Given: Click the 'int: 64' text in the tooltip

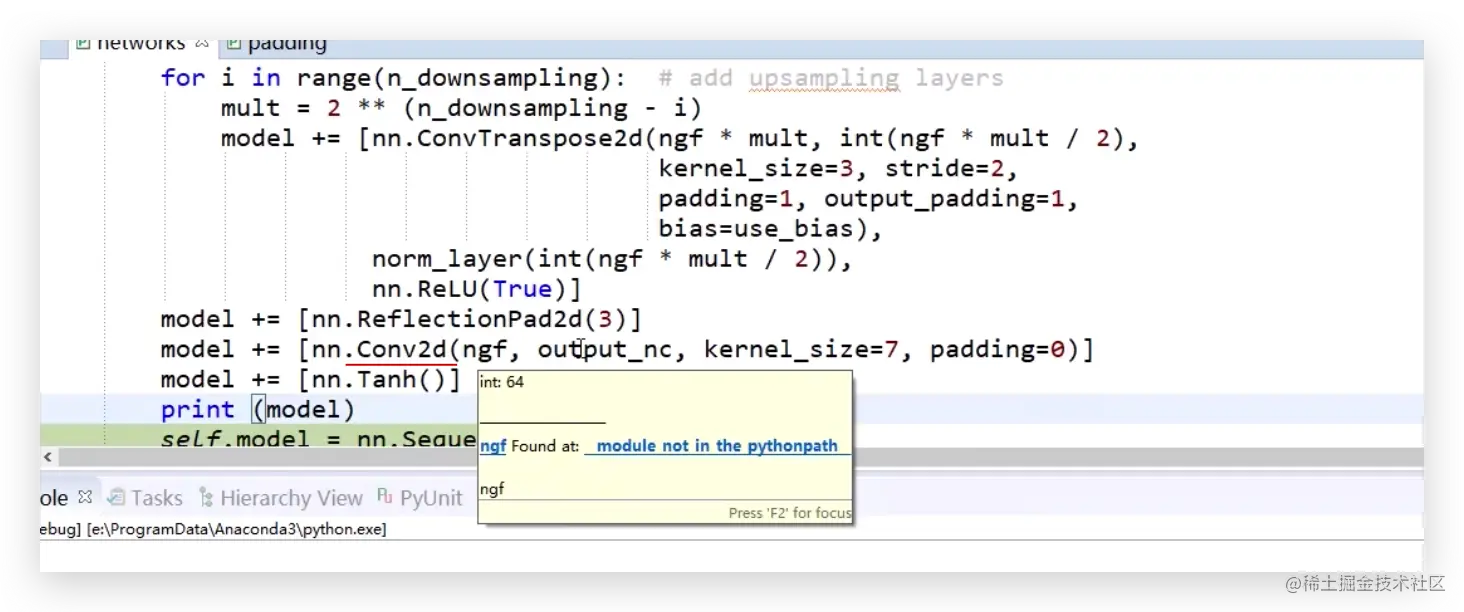Looking at the screenshot, I should [501, 382].
